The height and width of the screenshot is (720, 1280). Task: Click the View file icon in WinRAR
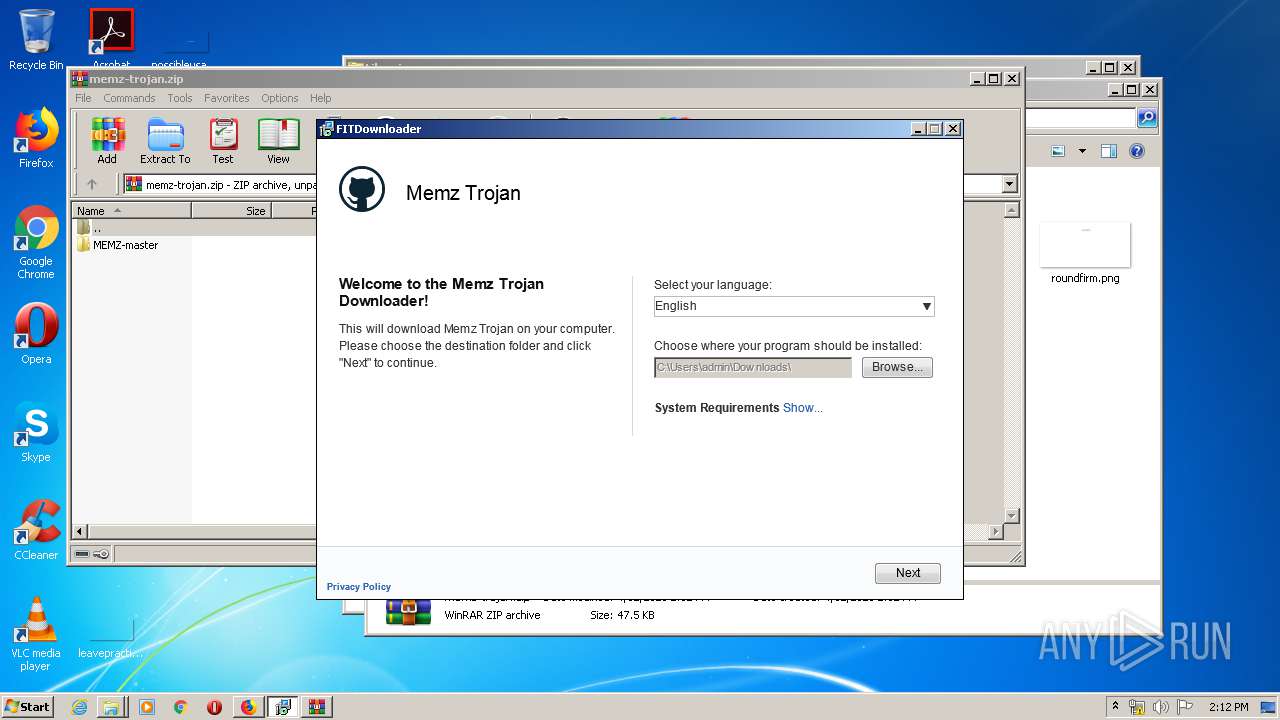pos(278,141)
